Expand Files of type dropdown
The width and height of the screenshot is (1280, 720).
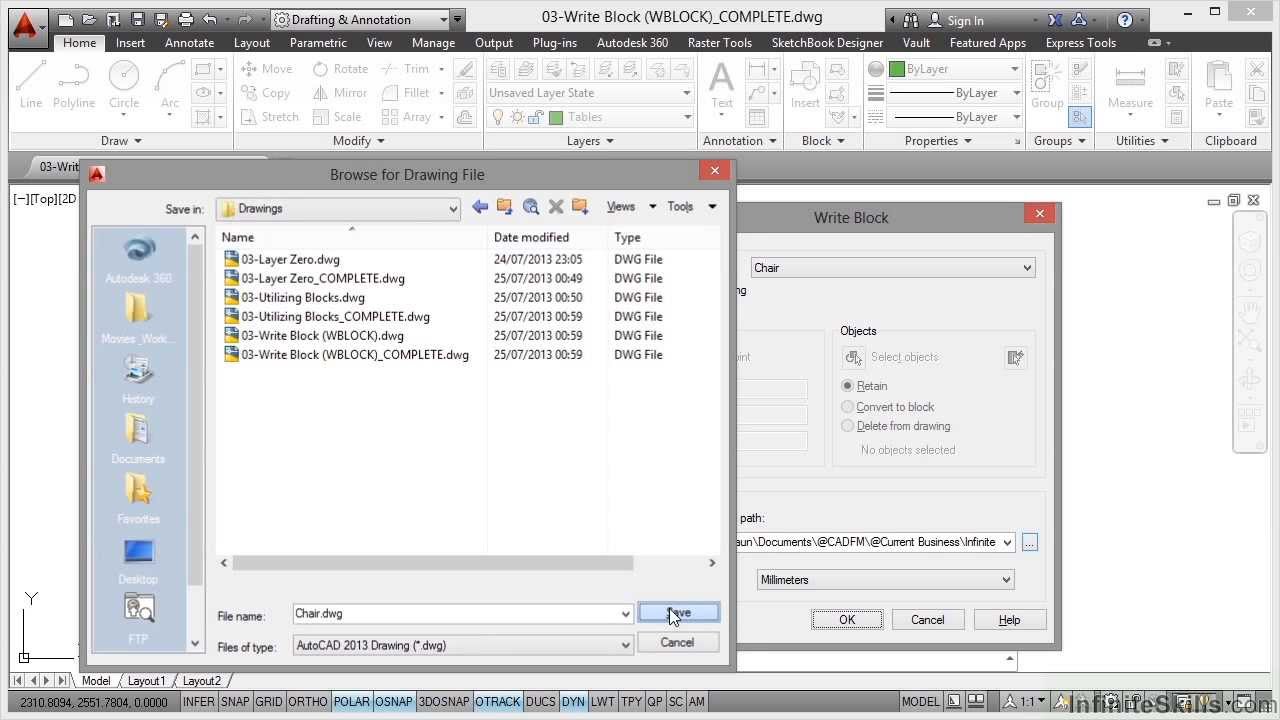click(626, 646)
